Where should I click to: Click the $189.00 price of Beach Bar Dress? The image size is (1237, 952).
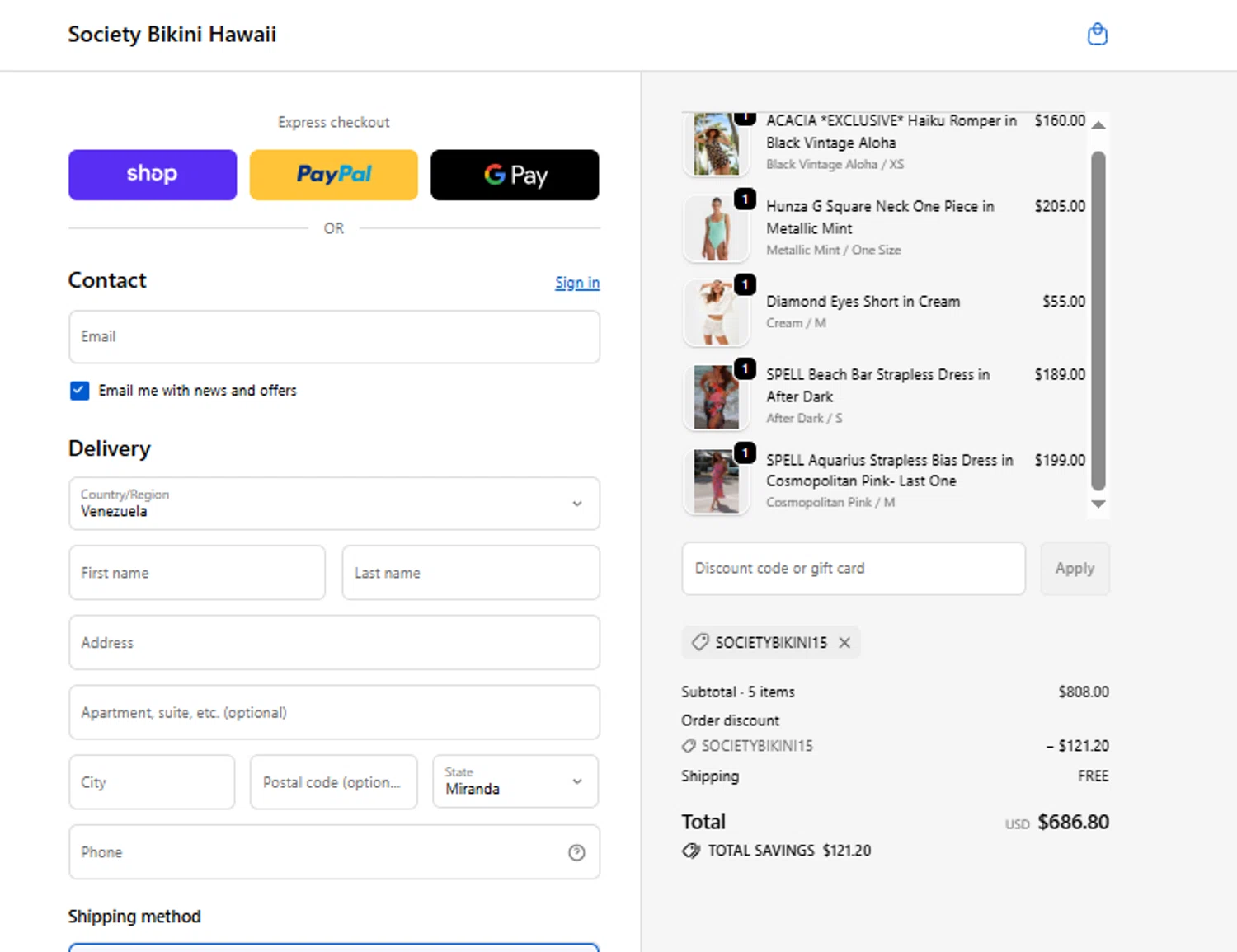(1060, 374)
